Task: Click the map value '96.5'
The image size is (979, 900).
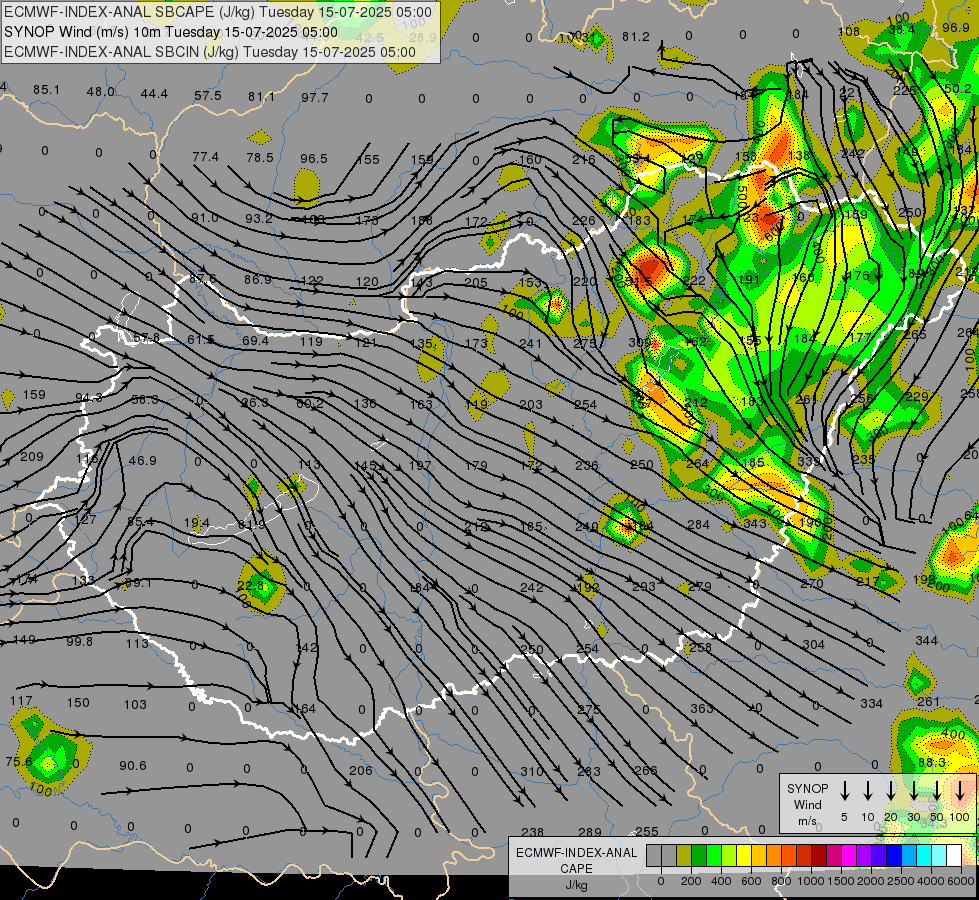Action: [x=313, y=159]
